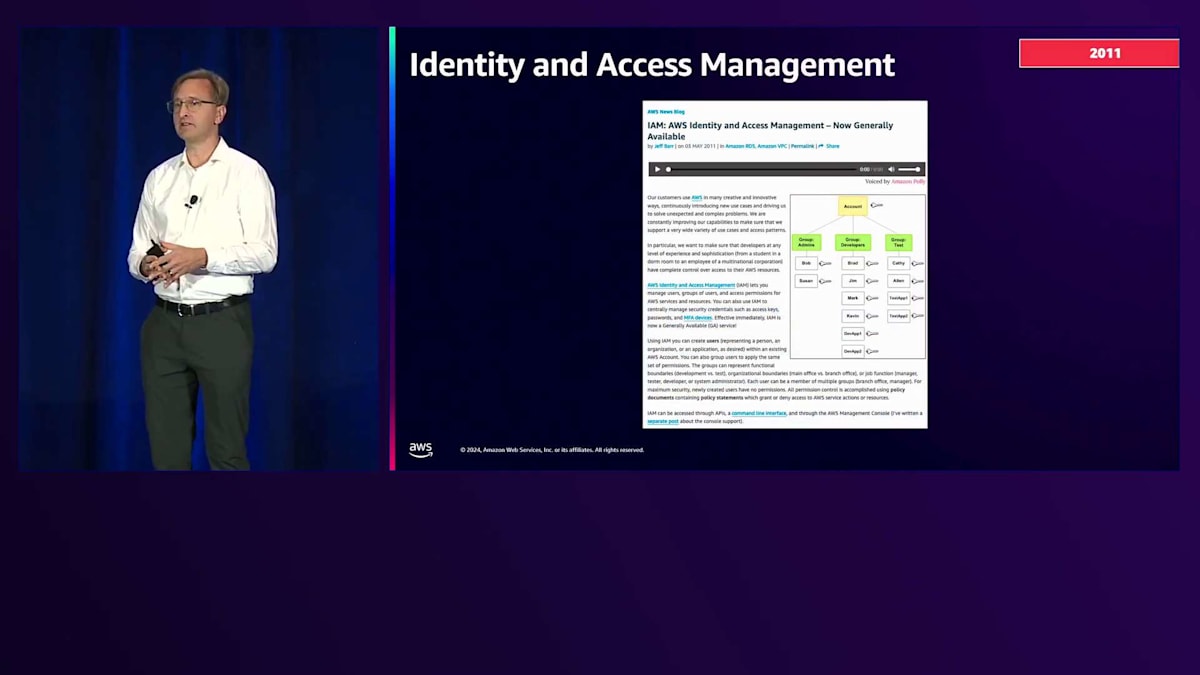The height and width of the screenshot is (675, 1200).
Task: Click the key icon beside DevApp1
Action: (x=872, y=333)
